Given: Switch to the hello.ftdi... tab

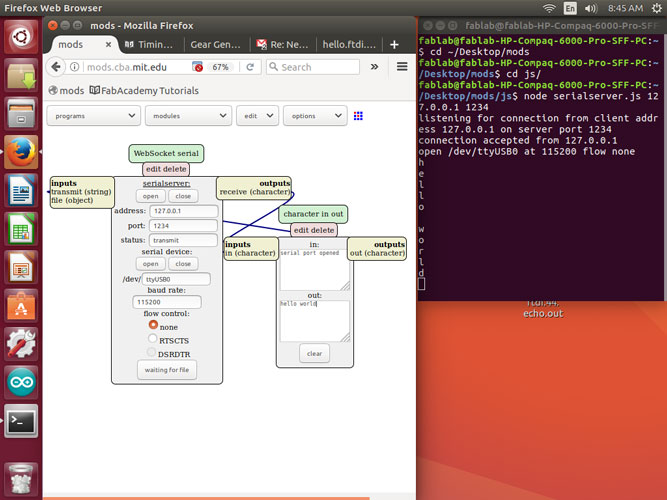Looking at the screenshot, I should 349,44.
